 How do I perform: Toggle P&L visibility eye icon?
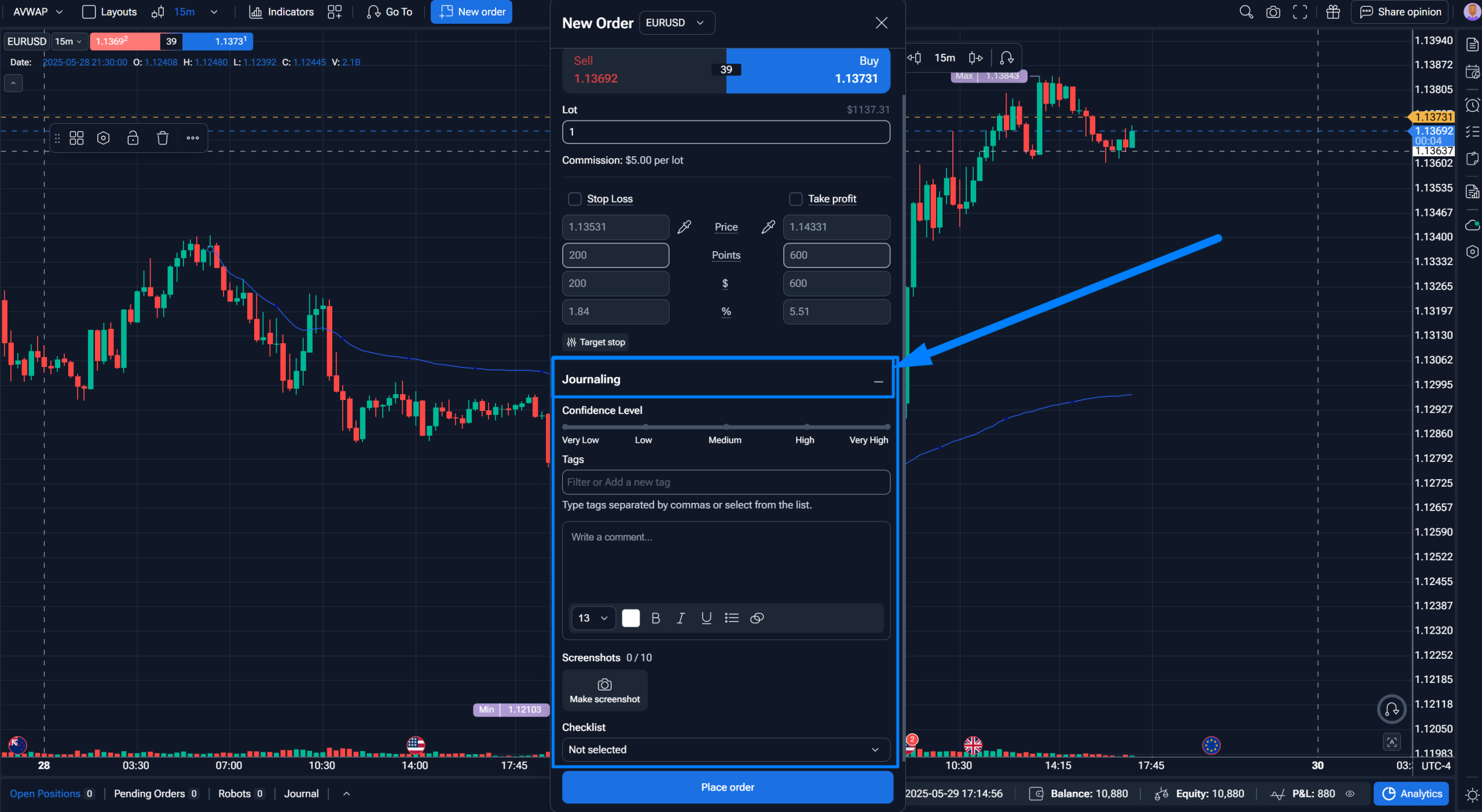coord(1349,794)
